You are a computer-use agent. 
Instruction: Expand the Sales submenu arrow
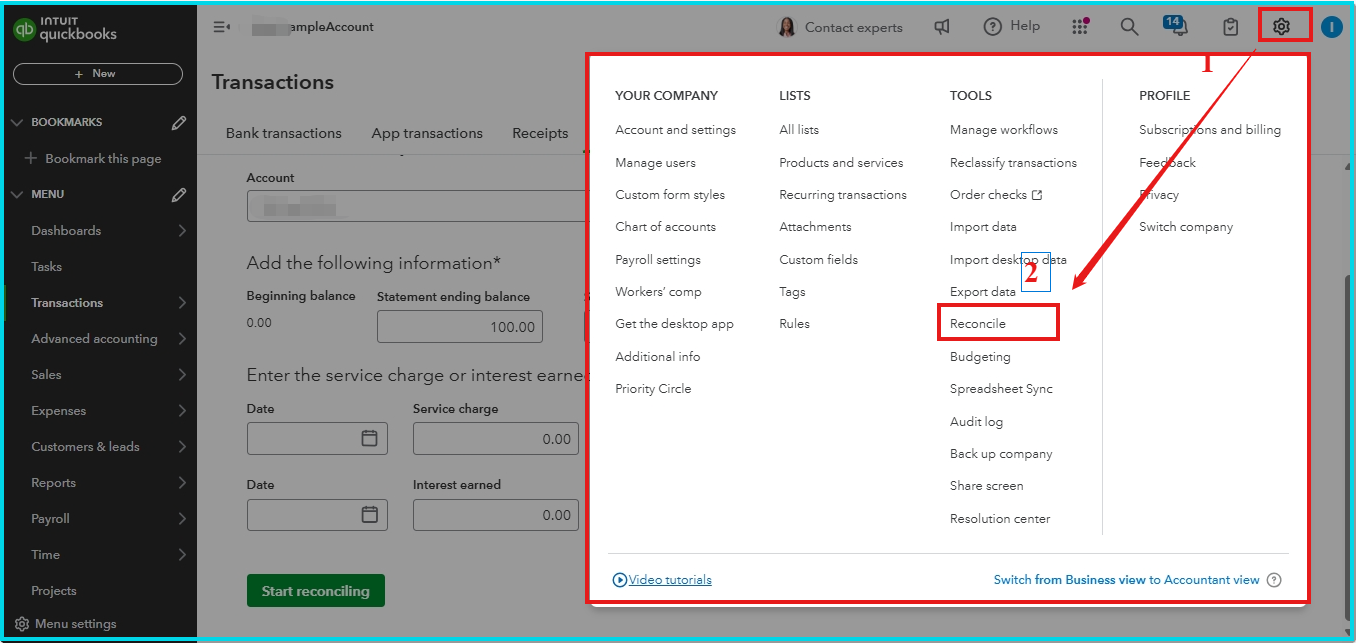click(x=182, y=375)
